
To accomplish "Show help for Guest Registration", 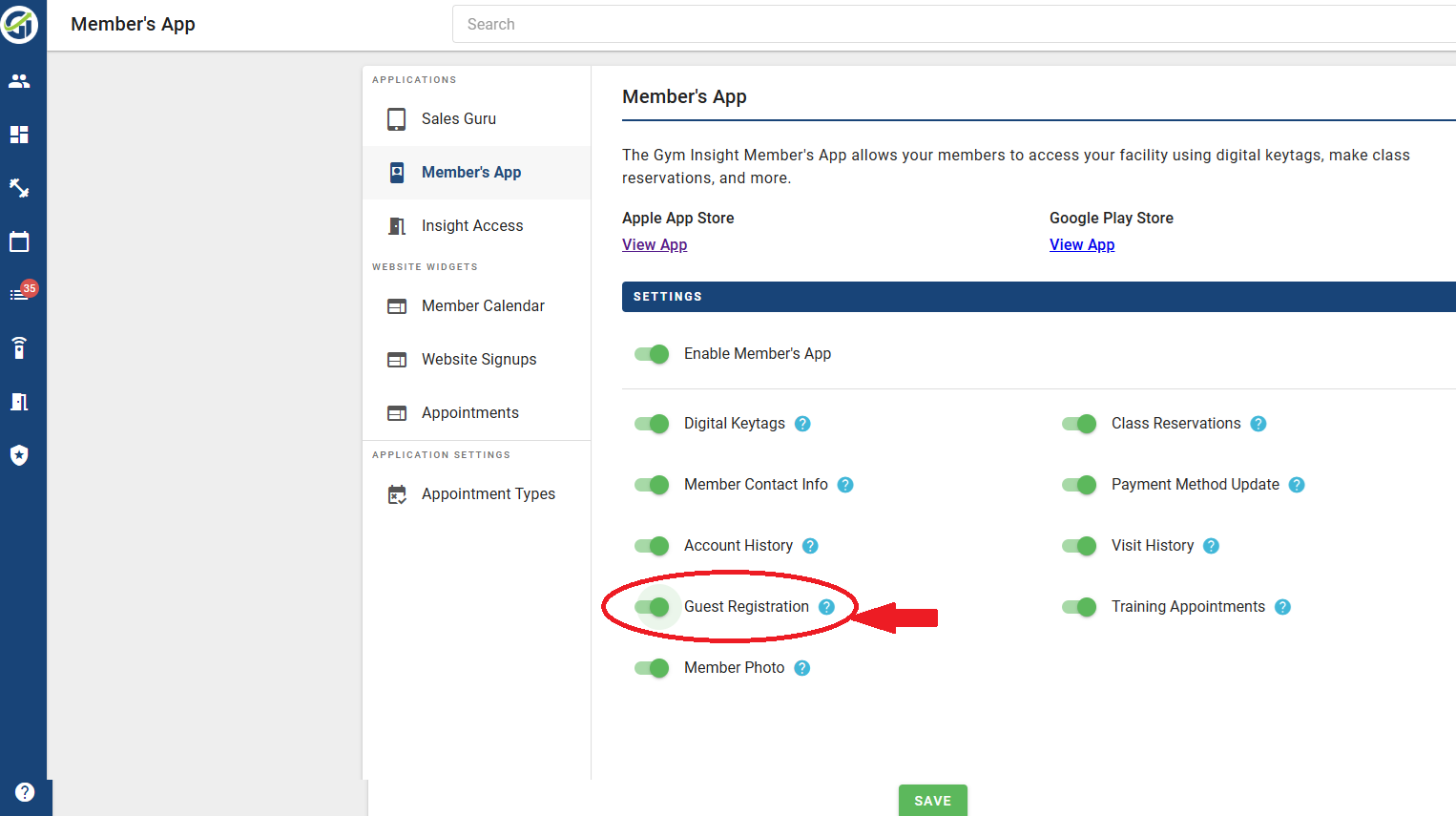I will (x=826, y=607).
